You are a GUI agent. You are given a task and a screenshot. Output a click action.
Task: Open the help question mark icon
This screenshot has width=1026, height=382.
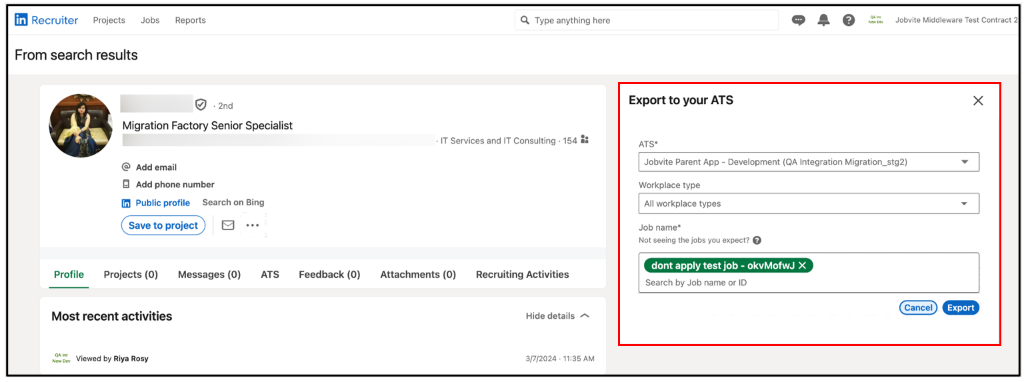[x=849, y=20]
